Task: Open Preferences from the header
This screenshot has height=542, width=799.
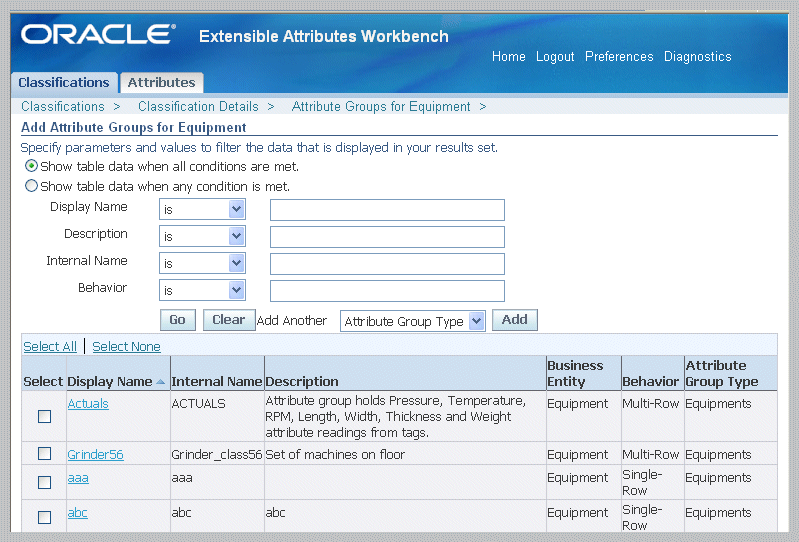Action: (619, 57)
